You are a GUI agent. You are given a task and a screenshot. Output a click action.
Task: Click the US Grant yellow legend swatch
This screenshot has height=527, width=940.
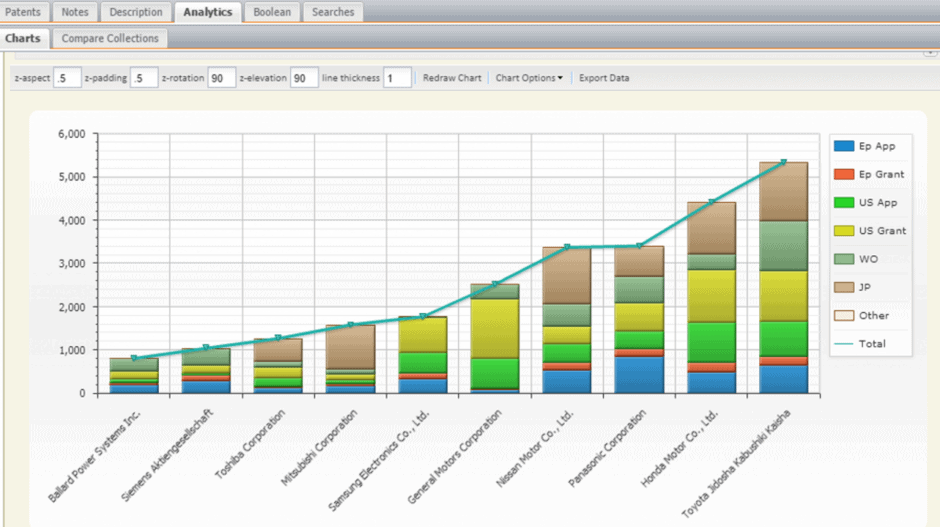coord(844,230)
